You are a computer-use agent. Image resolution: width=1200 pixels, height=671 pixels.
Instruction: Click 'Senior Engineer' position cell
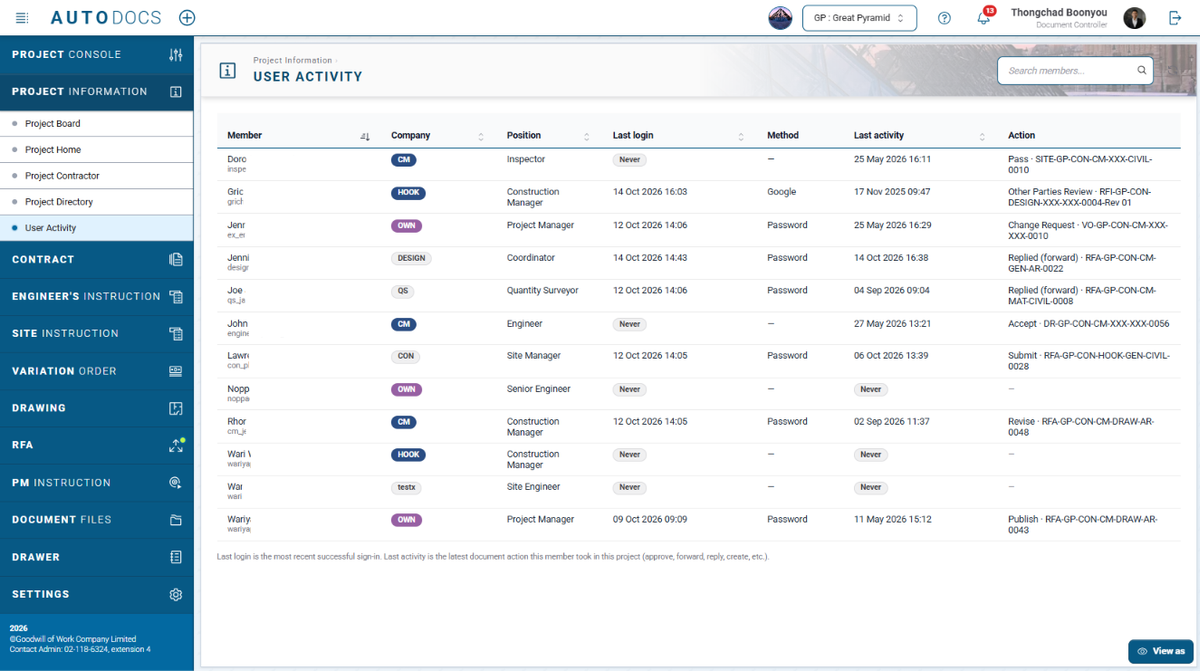[x=539, y=389]
